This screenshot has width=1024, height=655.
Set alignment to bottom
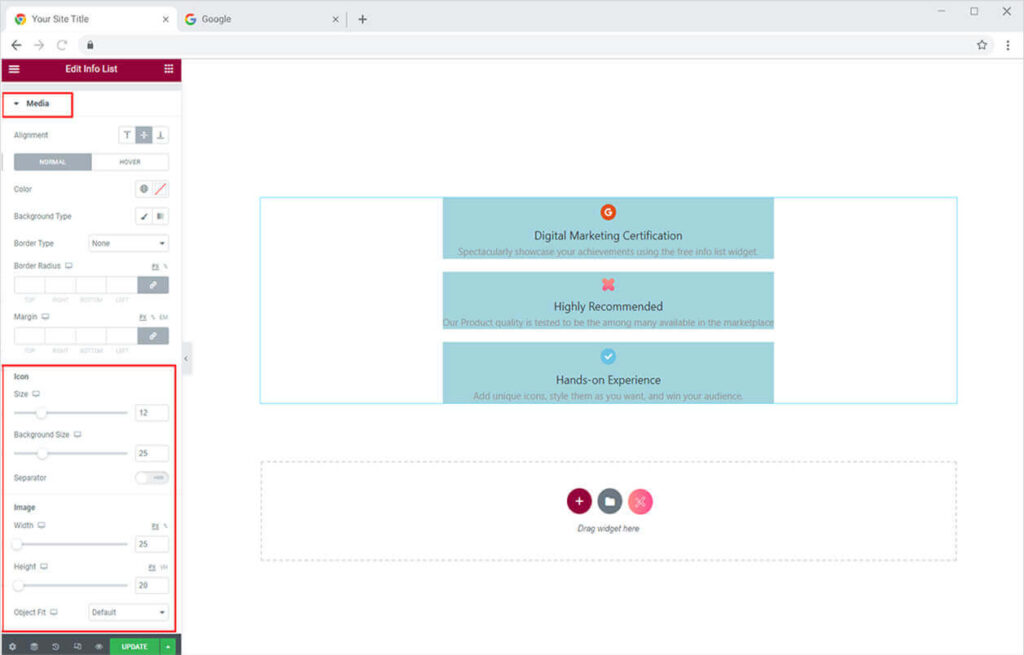(x=161, y=135)
